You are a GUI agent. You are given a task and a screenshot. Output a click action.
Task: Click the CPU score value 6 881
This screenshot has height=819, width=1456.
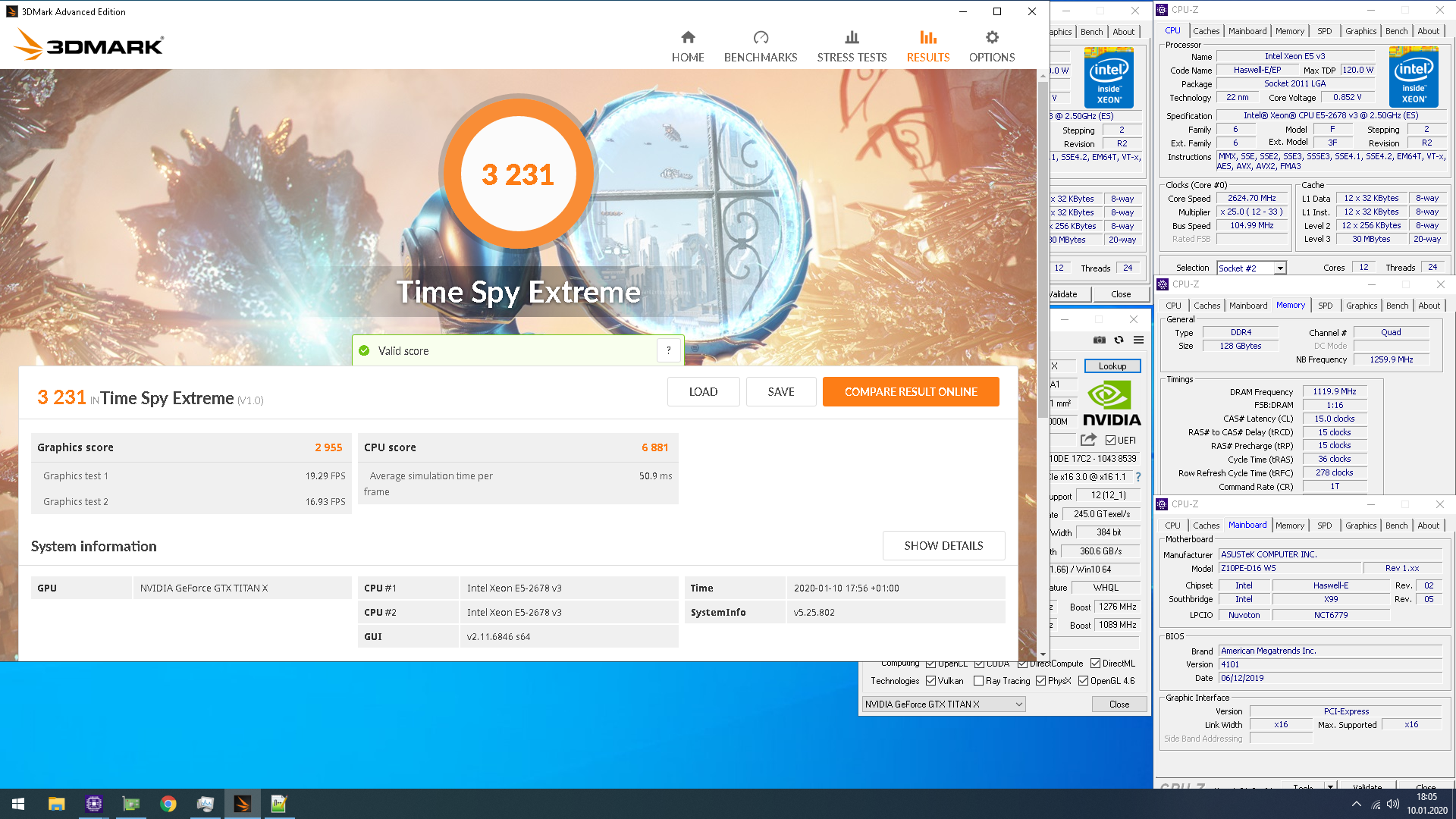654,447
